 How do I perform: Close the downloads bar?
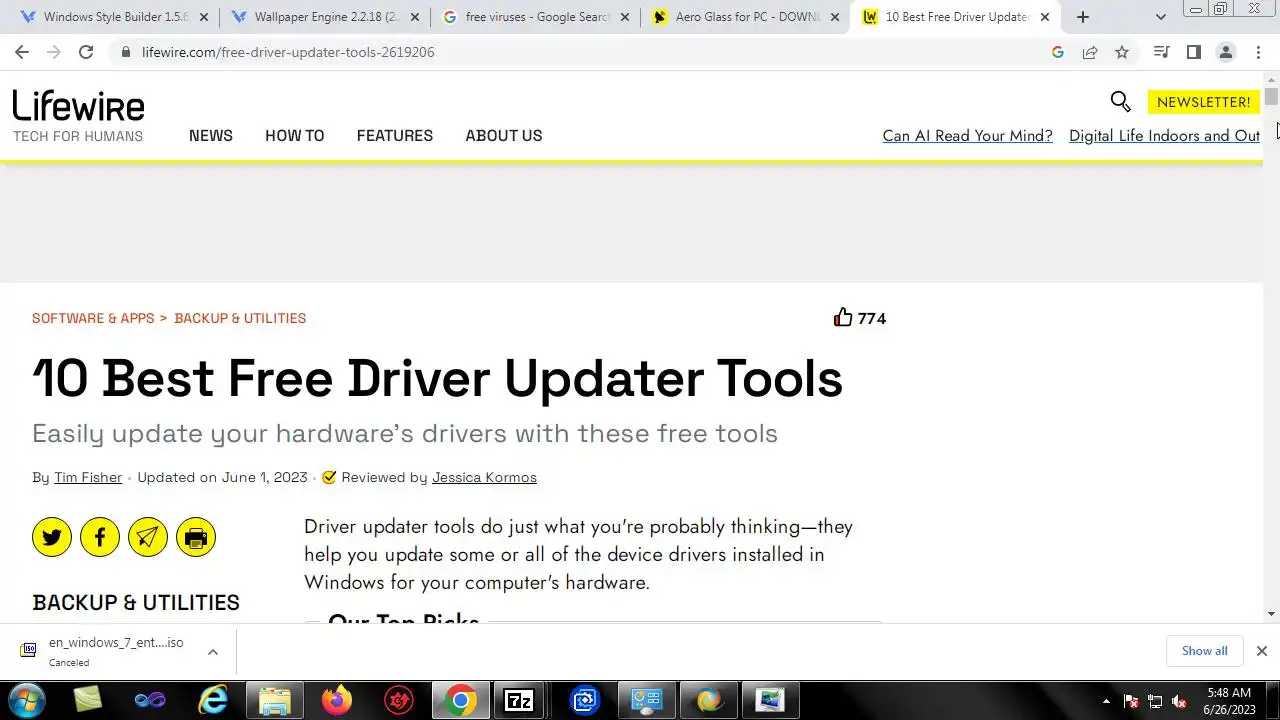(1261, 651)
